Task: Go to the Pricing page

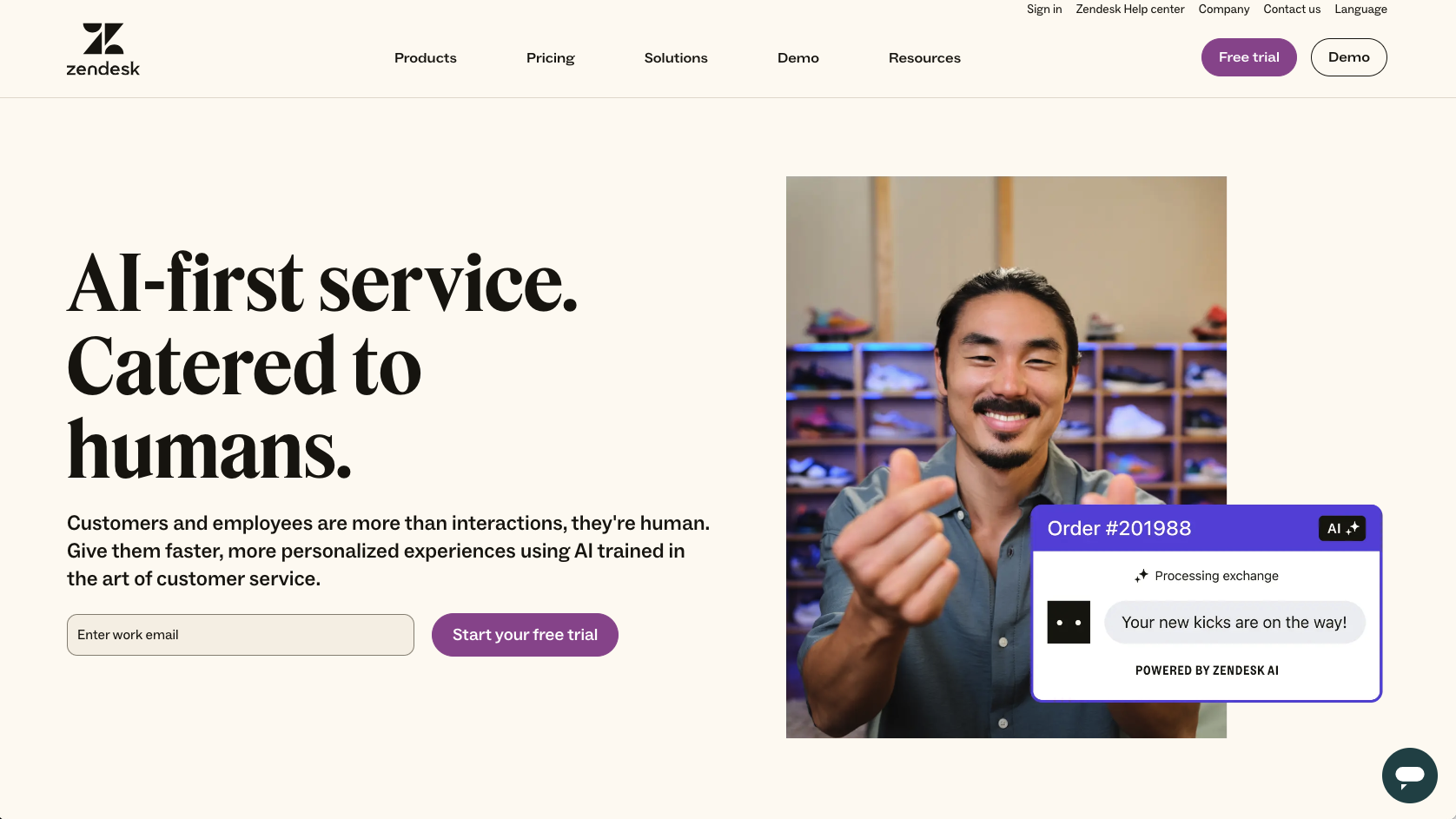Action: (551, 58)
